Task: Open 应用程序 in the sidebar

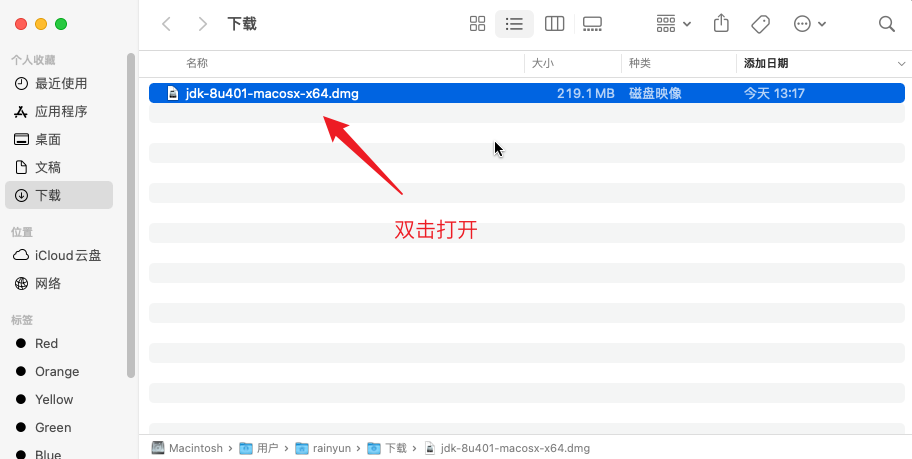Action: (x=61, y=111)
